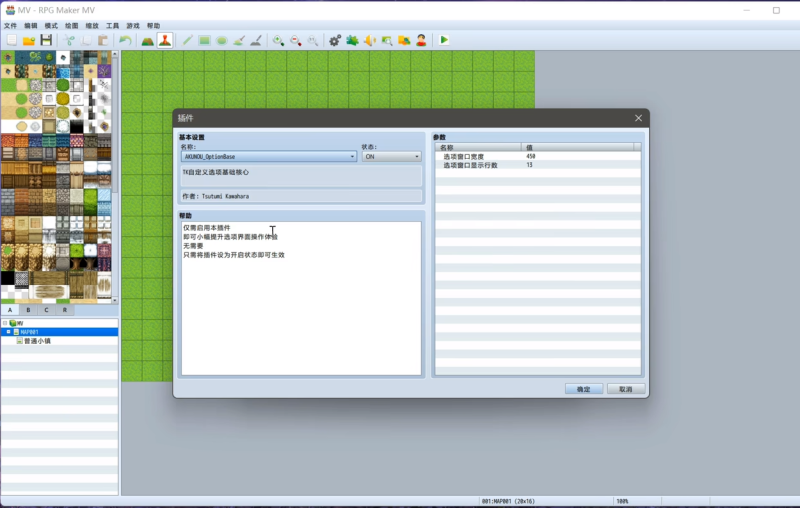Open the 缩放 menu

[x=92, y=26]
